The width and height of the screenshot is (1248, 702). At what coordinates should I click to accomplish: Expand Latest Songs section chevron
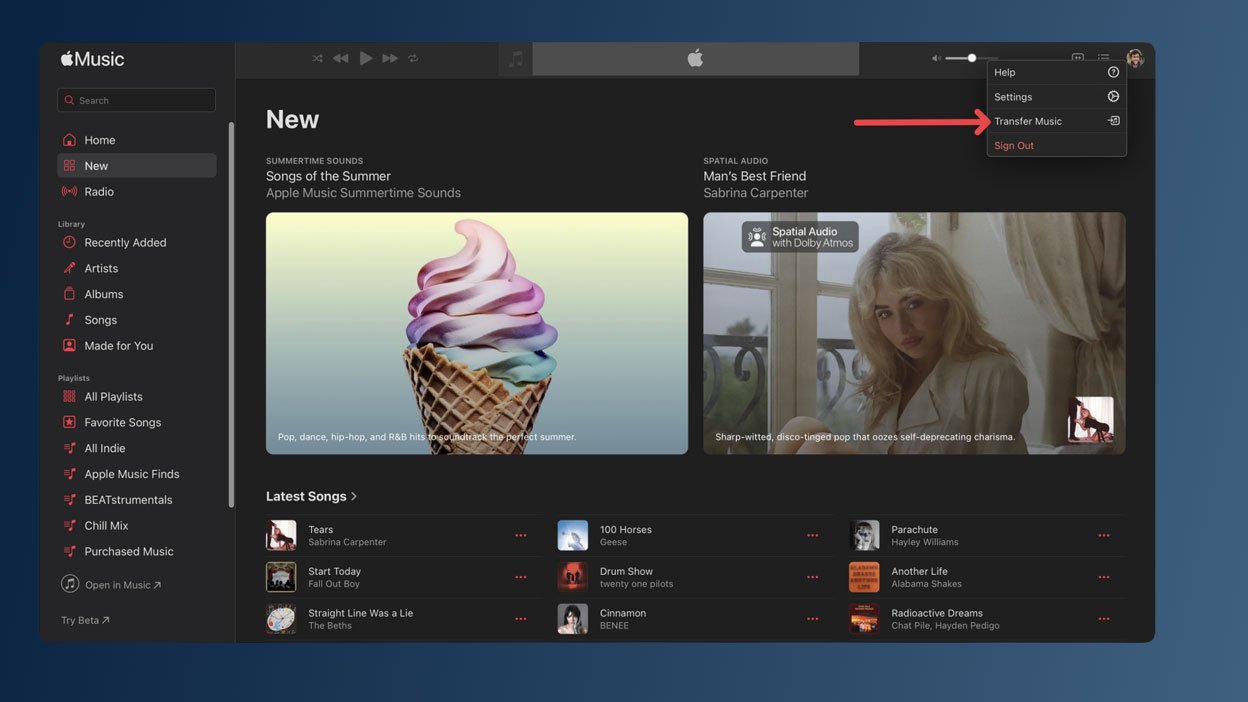point(354,496)
